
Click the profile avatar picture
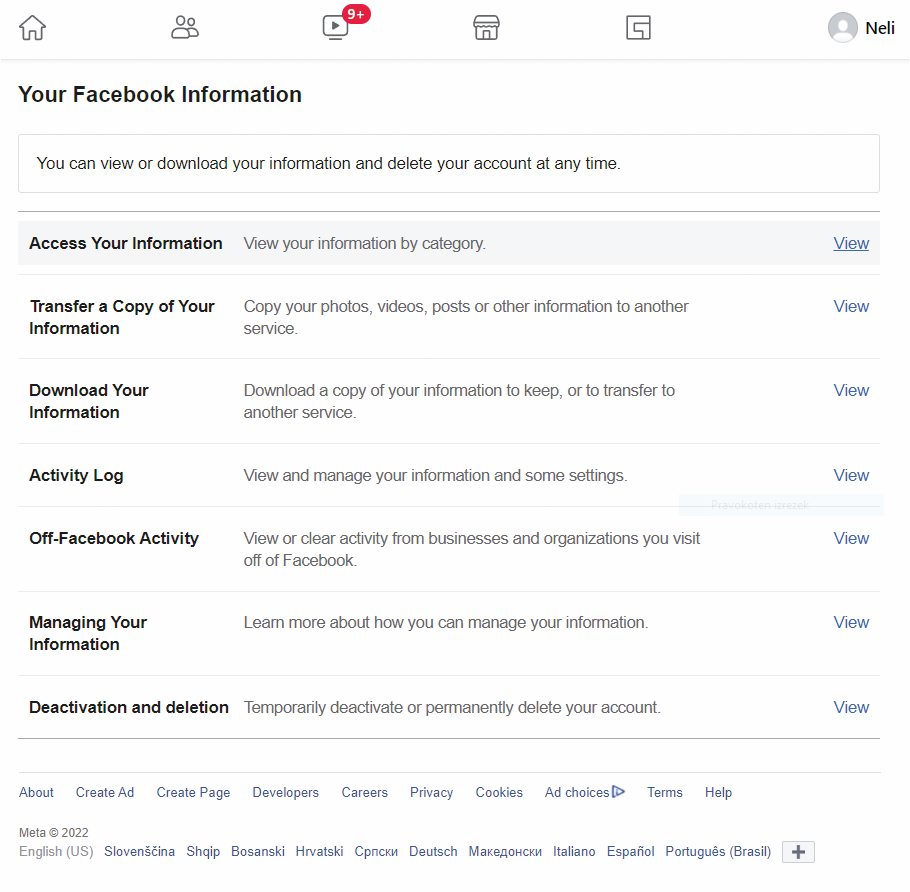point(843,27)
